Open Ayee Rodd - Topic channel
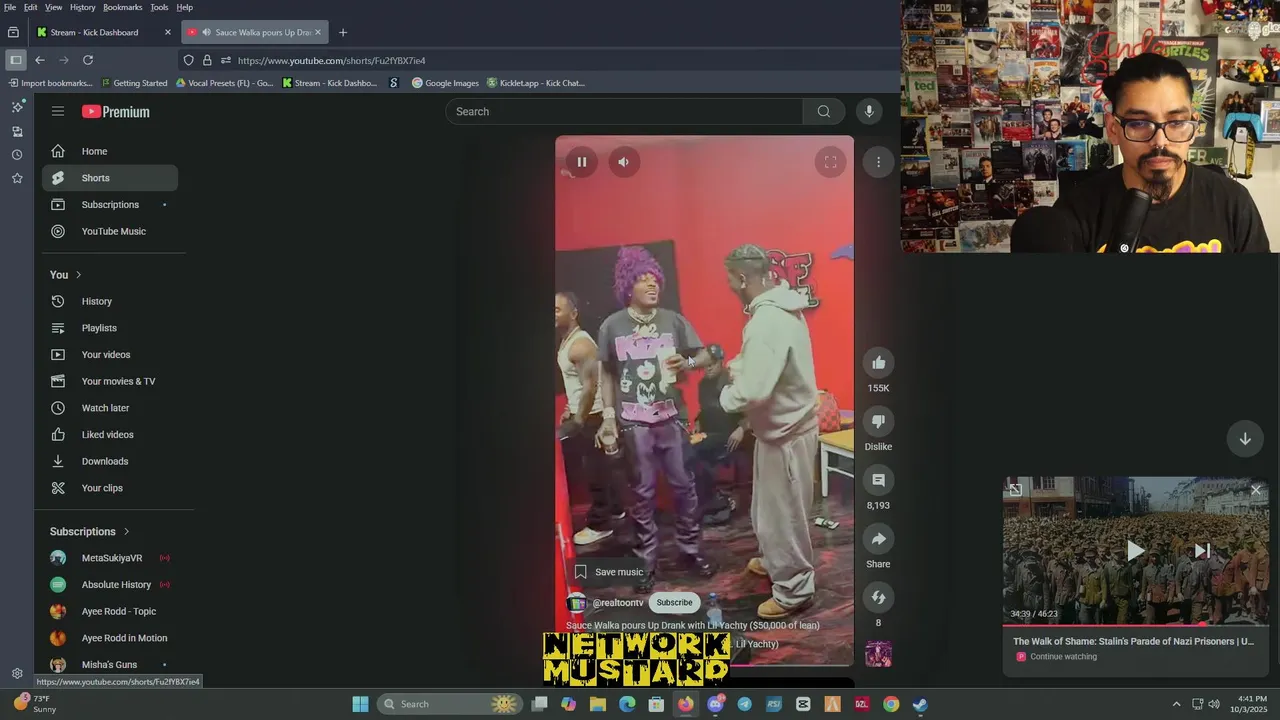This screenshot has height=720, width=1280. pyautogui.click(x=110, y=611)
